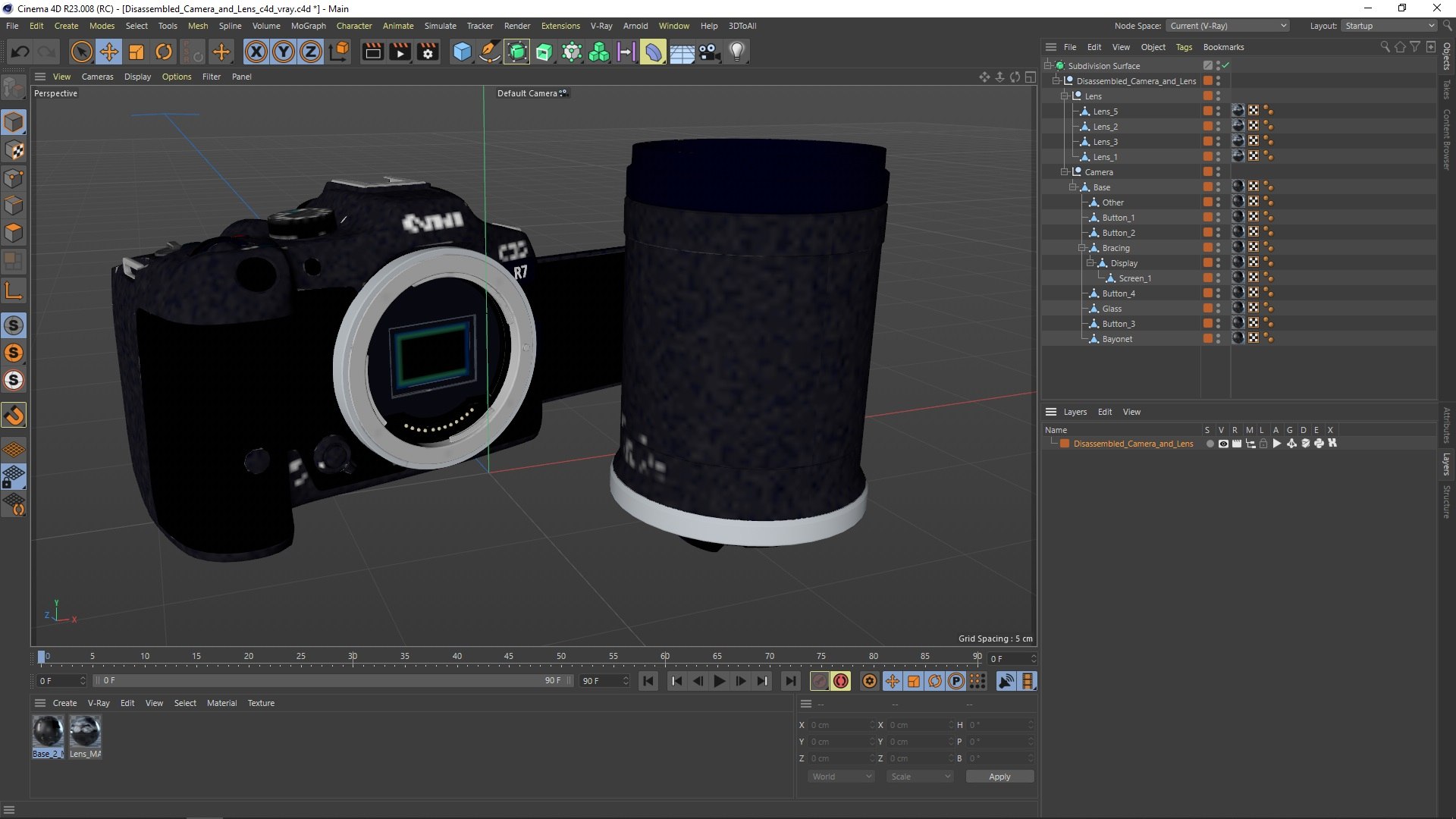The width and height of the screenshot is (1456, 819).
Task: Activate the Rotate tool in the top toolbar
Action: (x=164, y=52)
